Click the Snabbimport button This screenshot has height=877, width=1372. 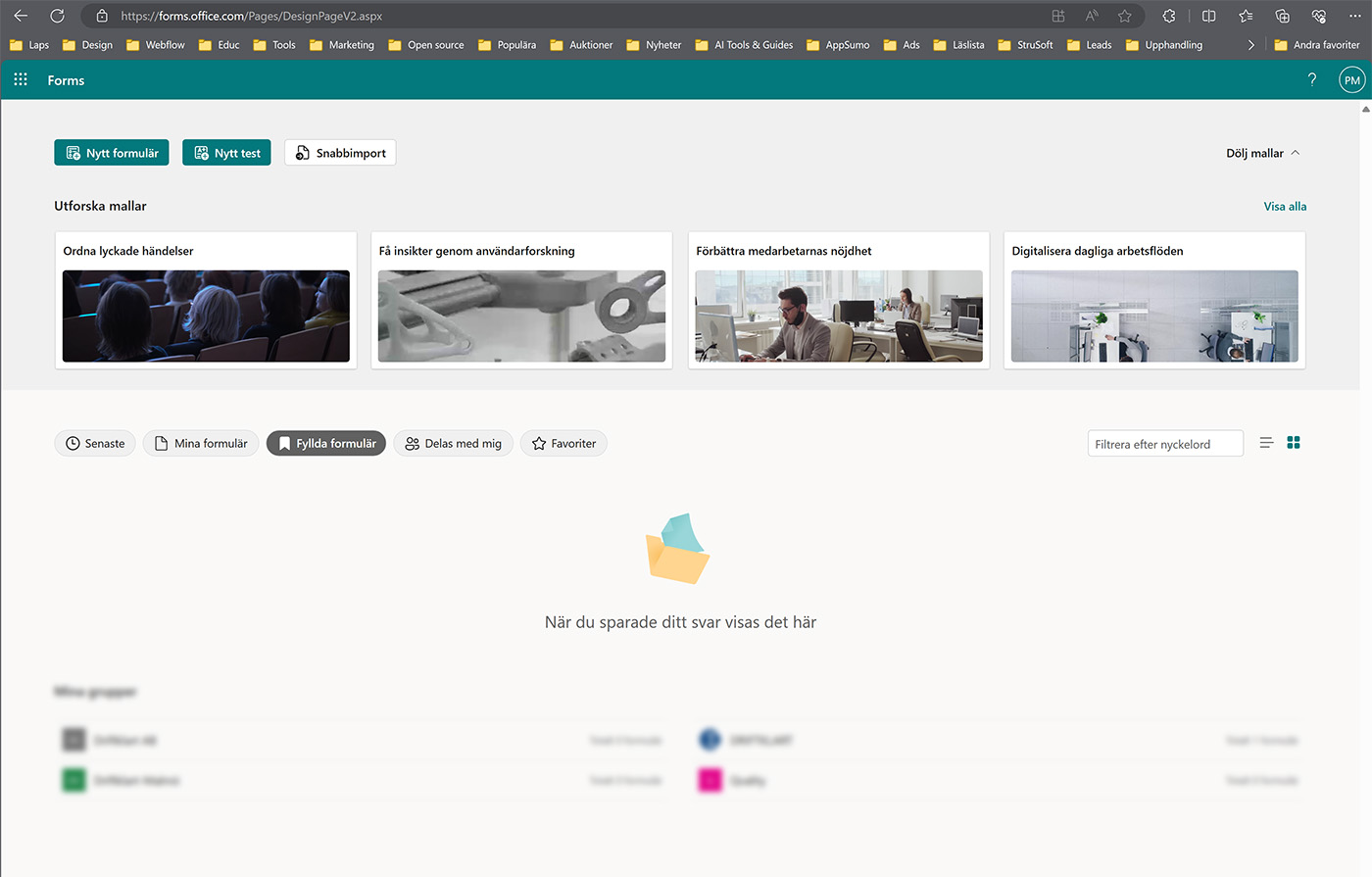340,153
